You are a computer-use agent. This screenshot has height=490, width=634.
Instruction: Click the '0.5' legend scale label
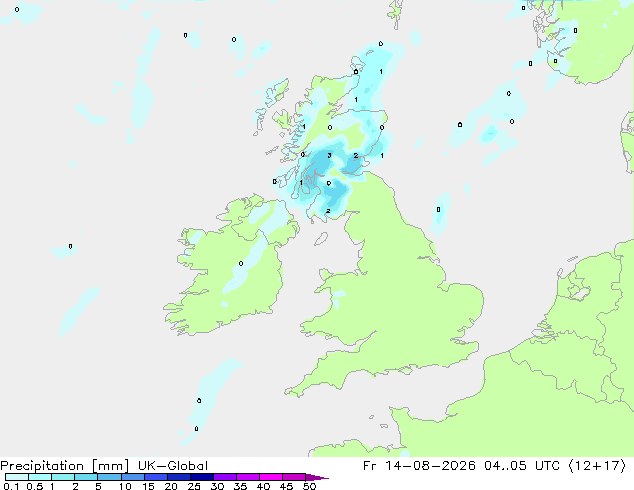pyautogui.click(x=35, y=486)
